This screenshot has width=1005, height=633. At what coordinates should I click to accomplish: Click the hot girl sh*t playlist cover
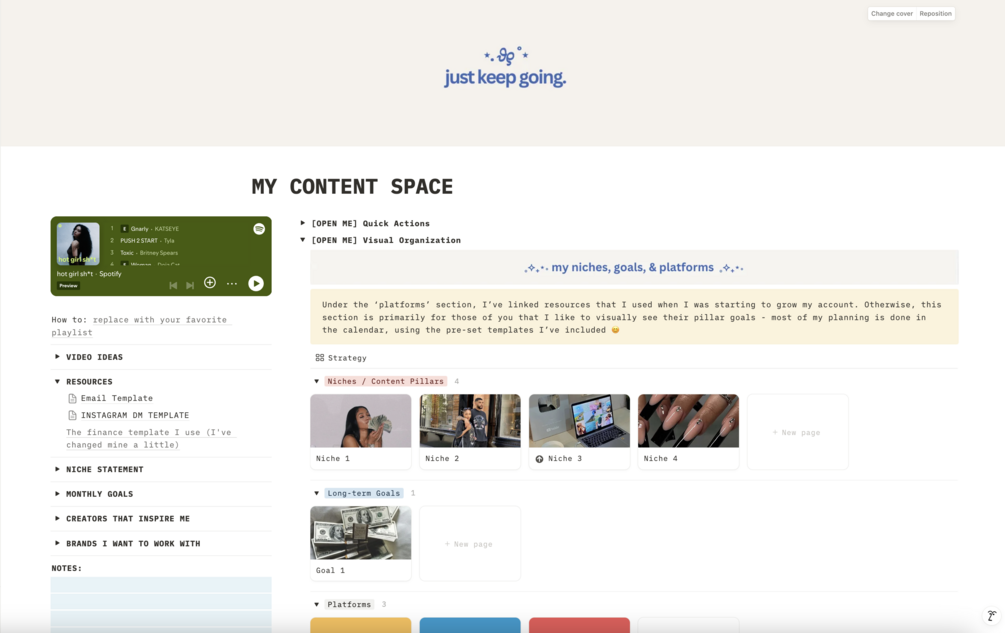click(78, 243)
